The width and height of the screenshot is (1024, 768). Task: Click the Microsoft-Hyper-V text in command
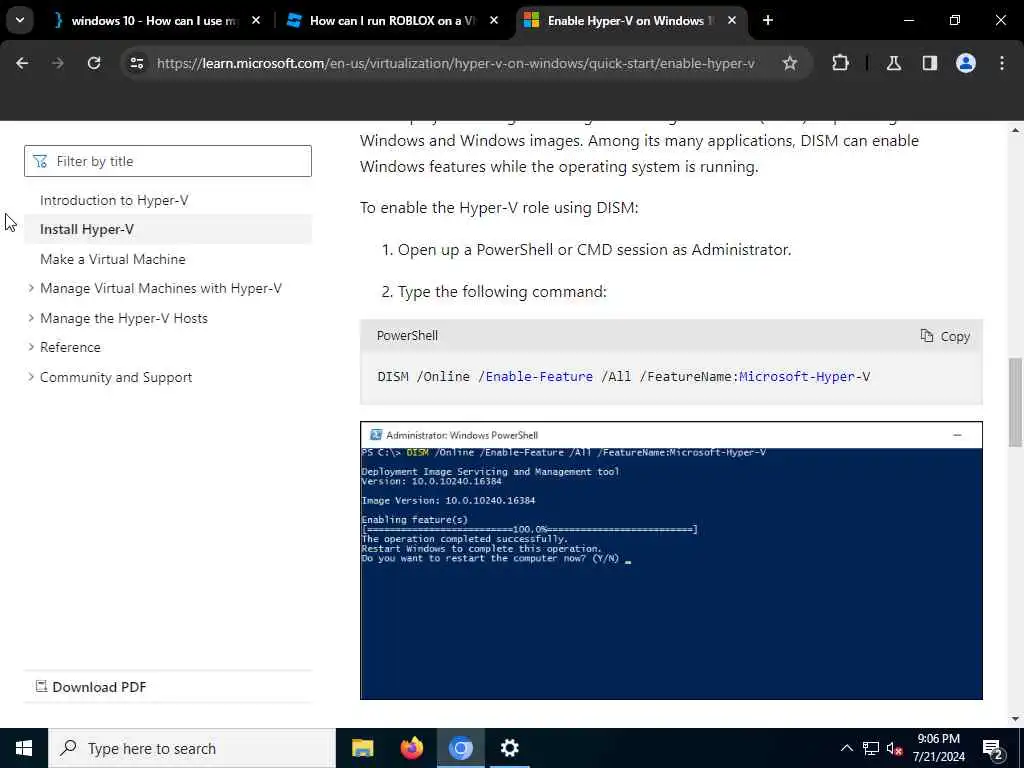point(804,377)
